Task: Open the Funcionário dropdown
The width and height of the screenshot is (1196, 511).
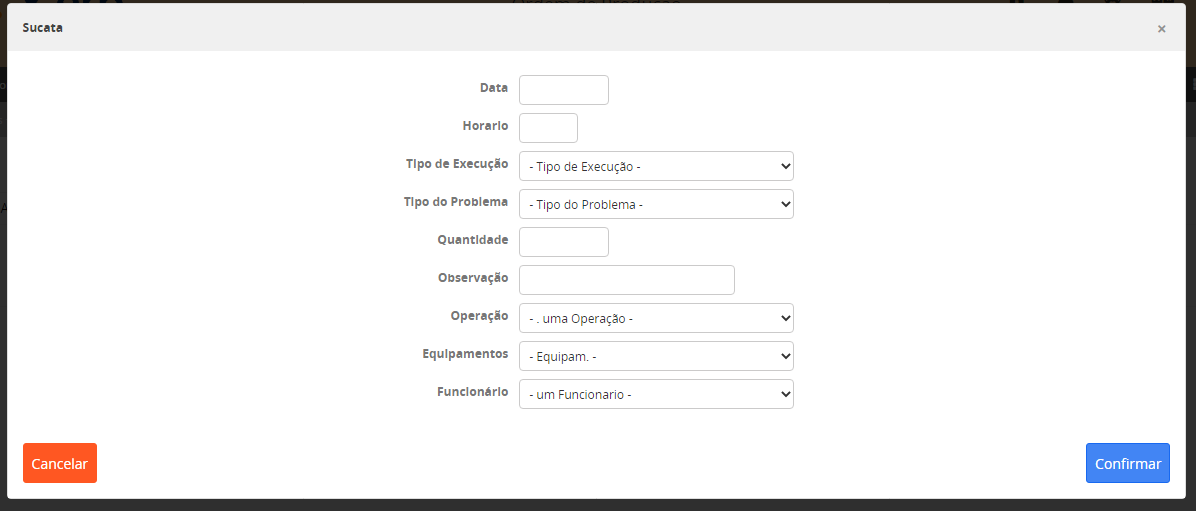Action: [656, 394]
